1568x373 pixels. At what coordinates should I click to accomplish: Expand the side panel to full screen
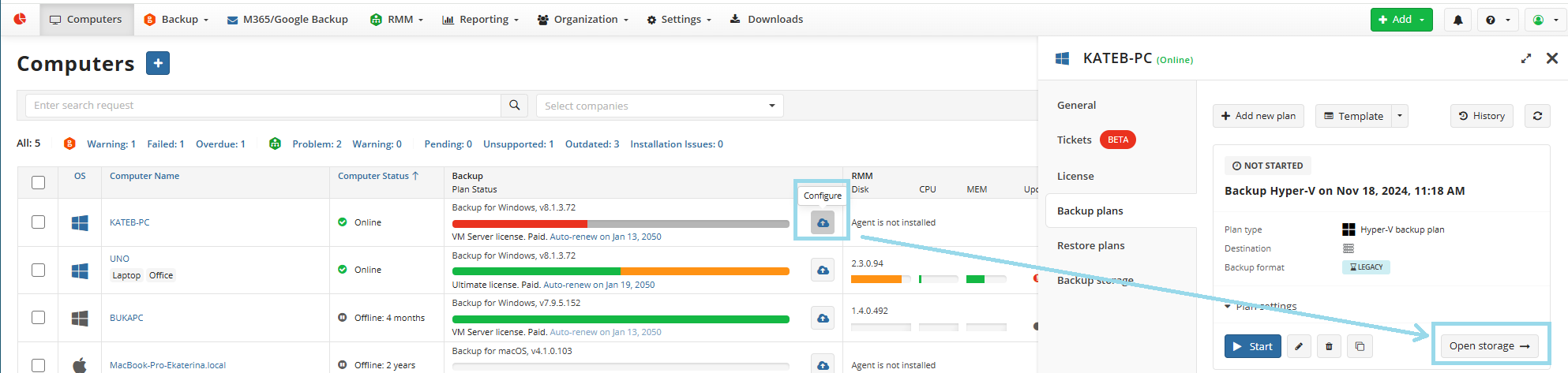point(1526,58)
